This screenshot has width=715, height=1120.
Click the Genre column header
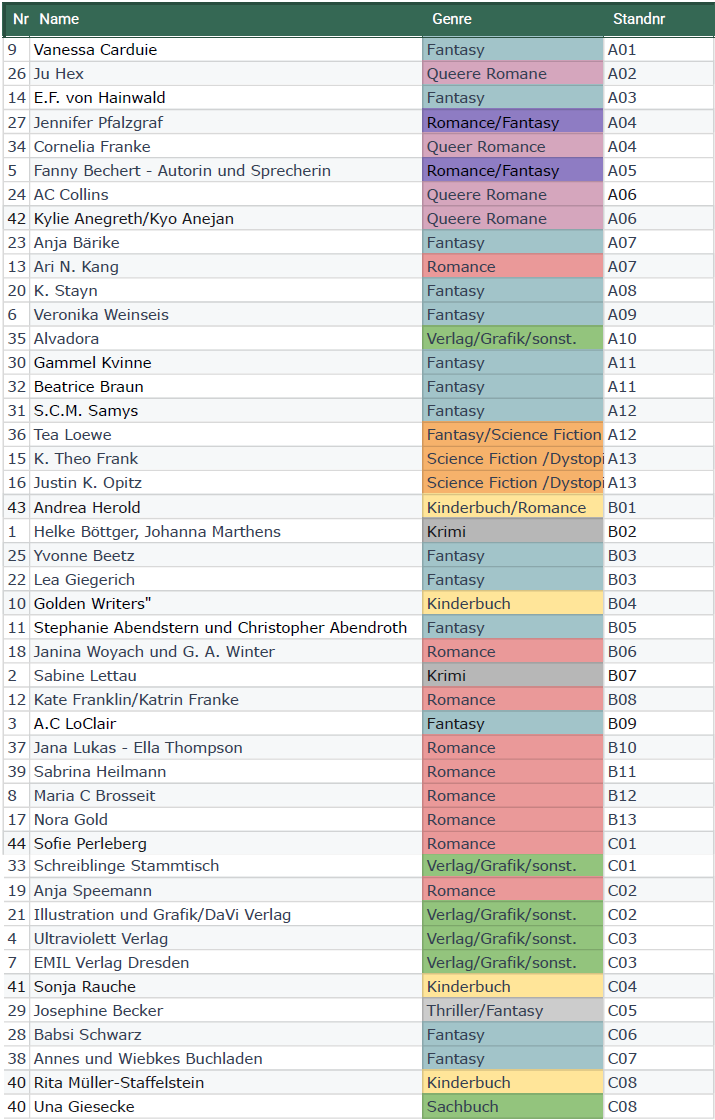(451, 19)
